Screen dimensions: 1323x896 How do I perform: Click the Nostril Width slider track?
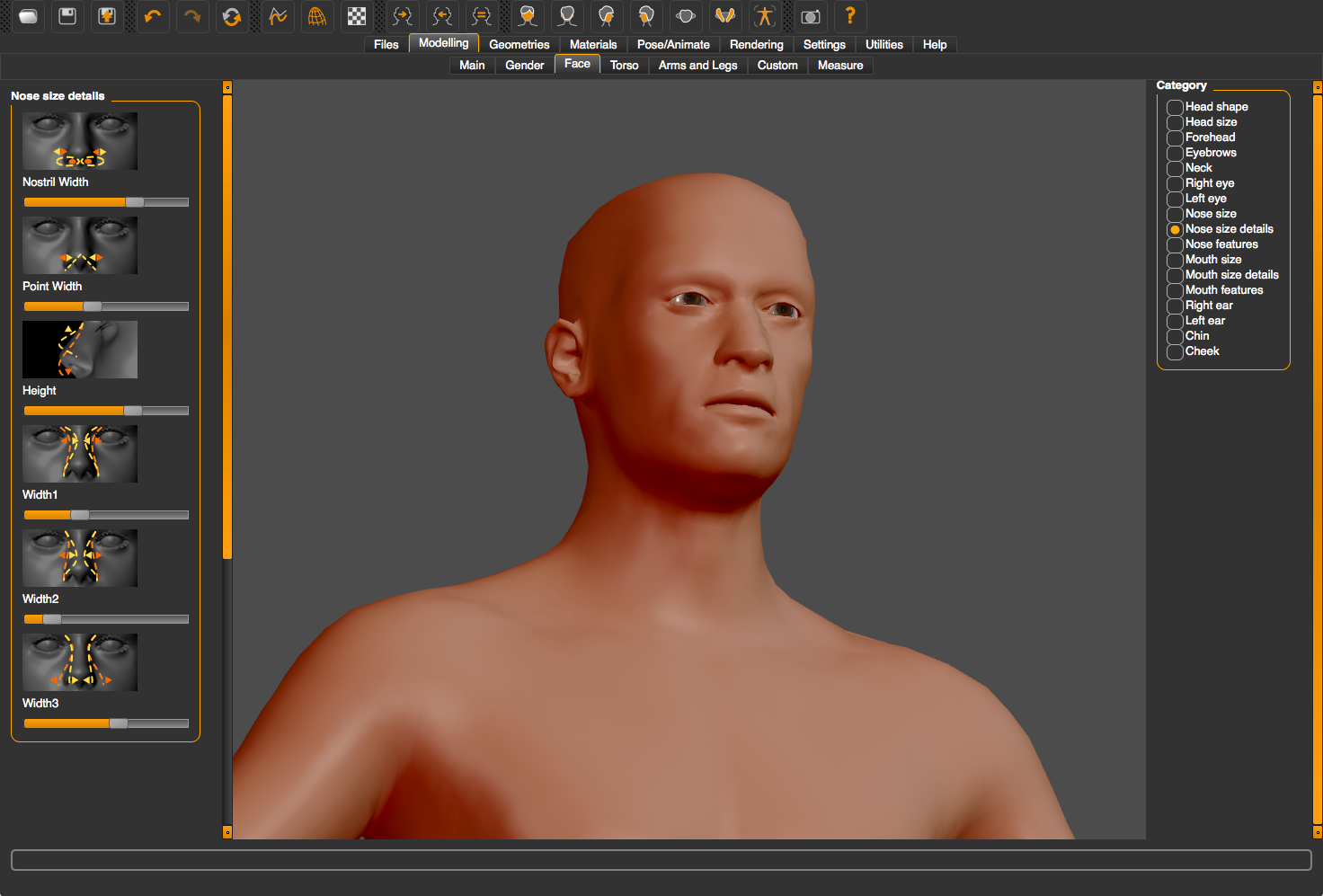click(x=106, y=202)
